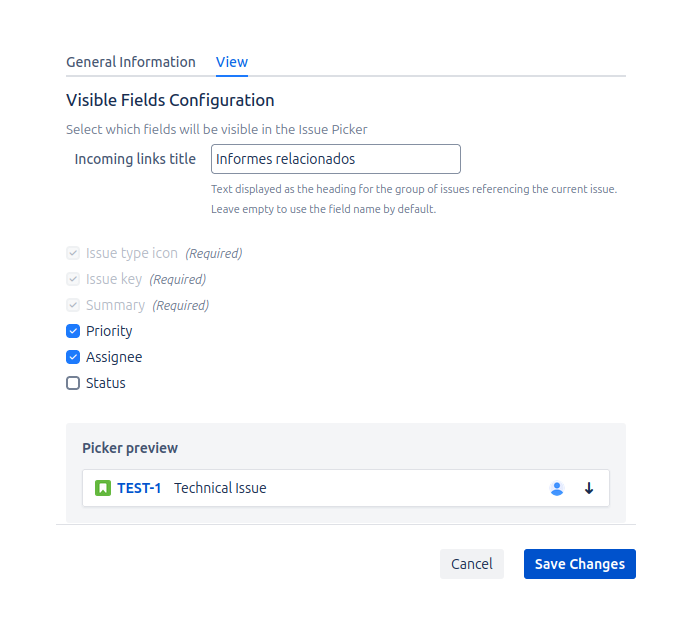Click the Picker preview heading
694x629 pixels.
click(130, 448)
